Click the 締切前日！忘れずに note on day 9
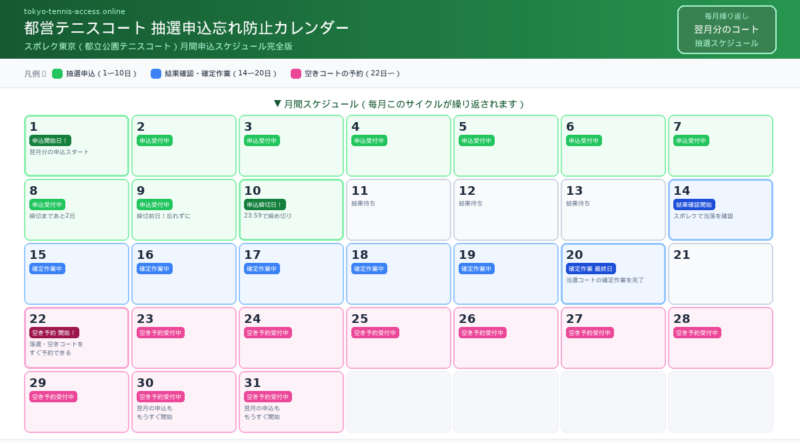This screenshot has height=443, width=800. pos(163,216)
